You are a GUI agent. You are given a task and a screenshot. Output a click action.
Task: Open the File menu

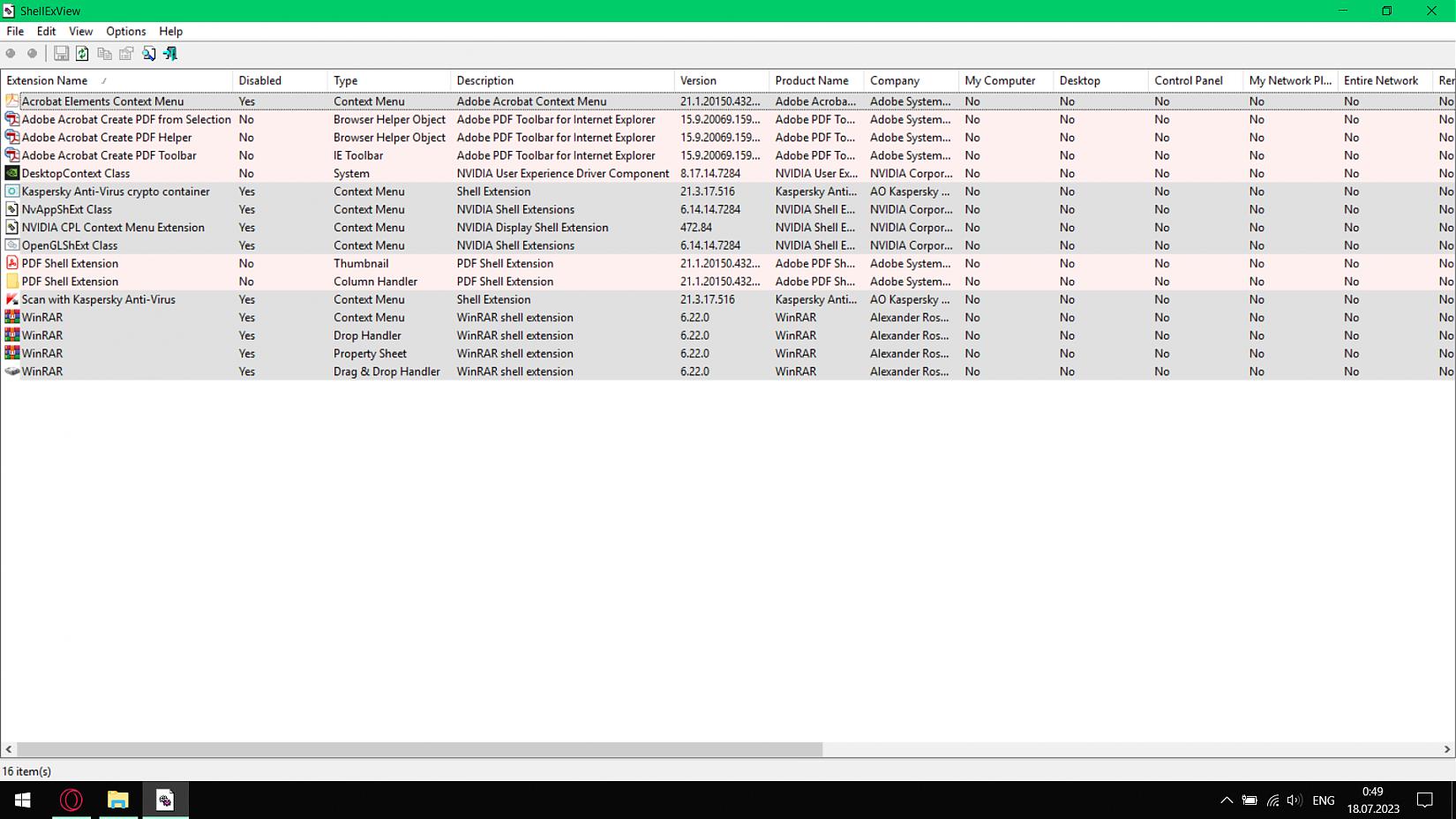15,32
